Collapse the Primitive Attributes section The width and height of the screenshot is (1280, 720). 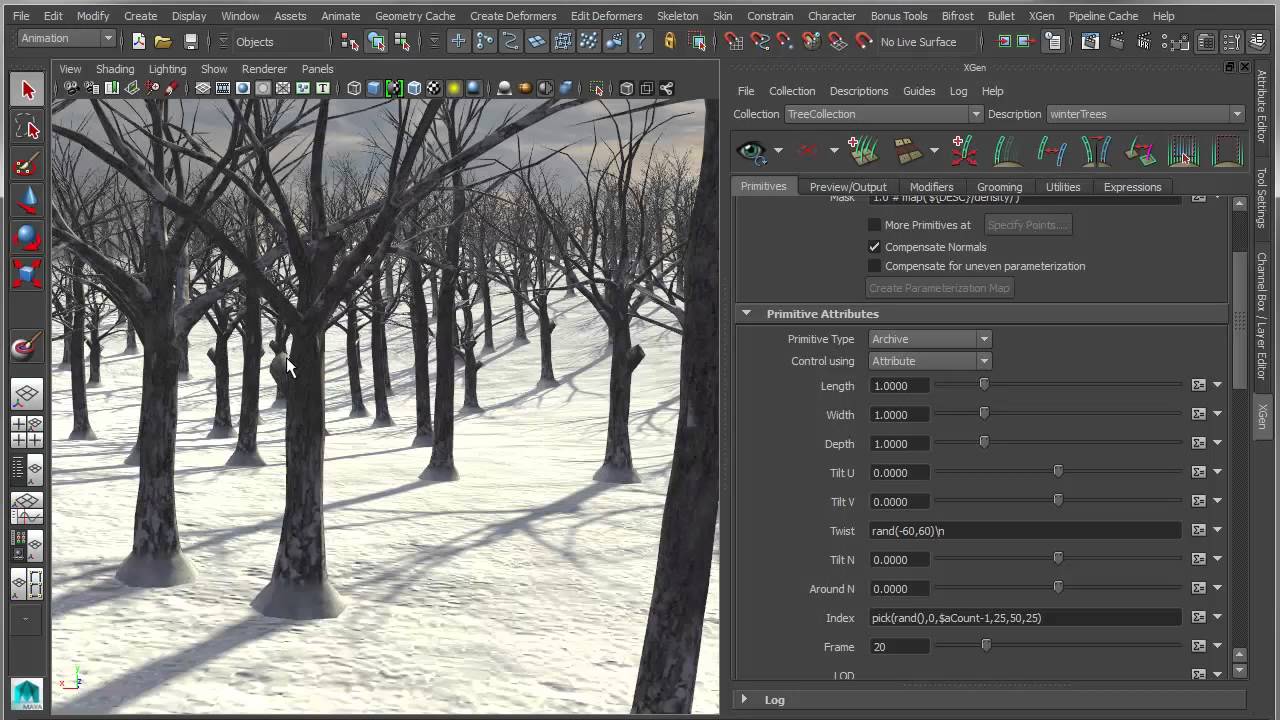(x=746, y=314)
